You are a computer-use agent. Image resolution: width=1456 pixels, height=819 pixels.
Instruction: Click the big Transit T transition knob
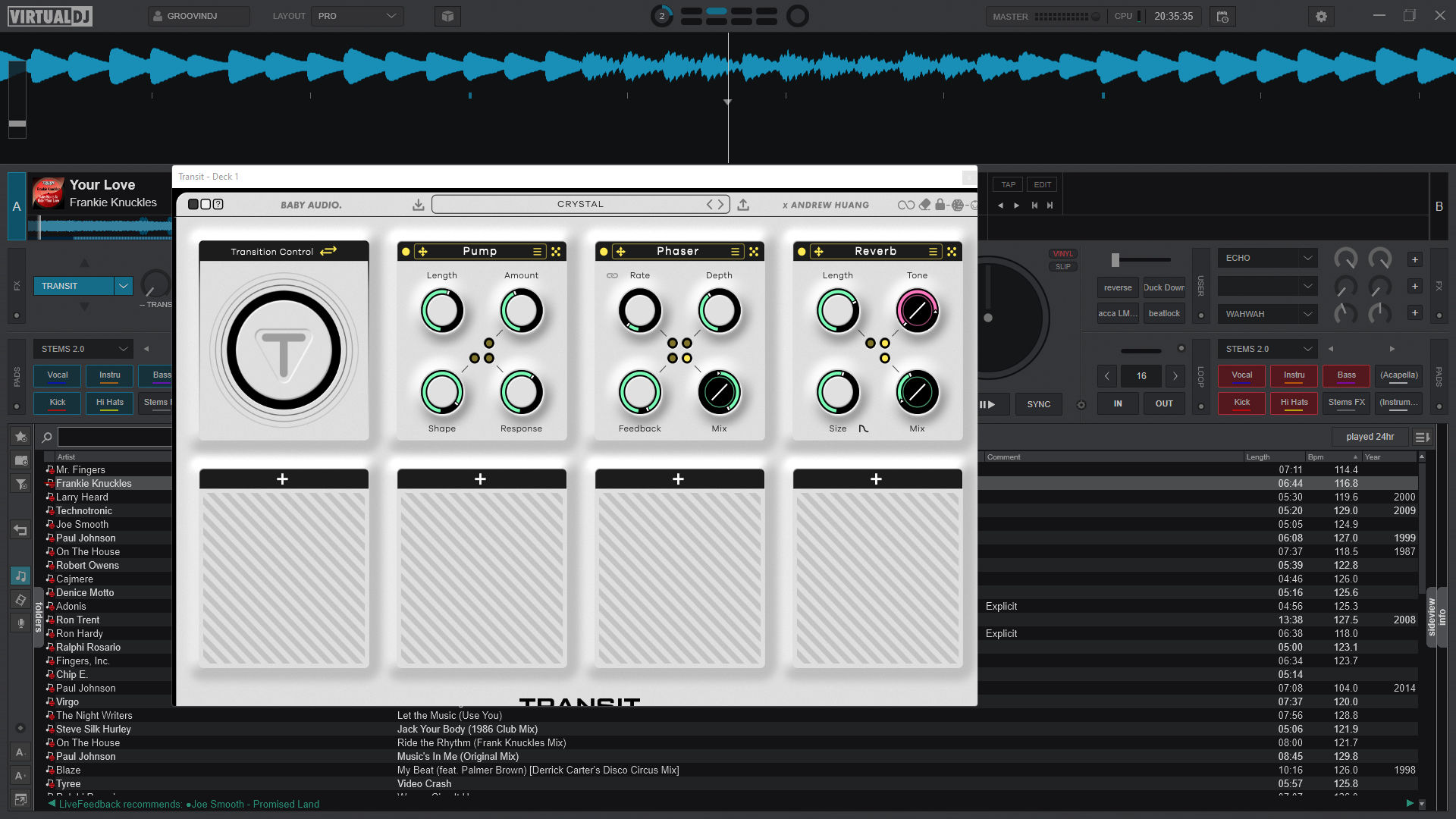click(284, 351)
